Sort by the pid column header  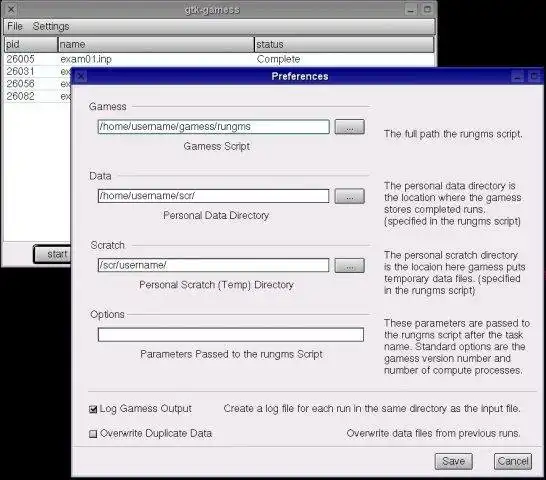click(x=31, y=44)
